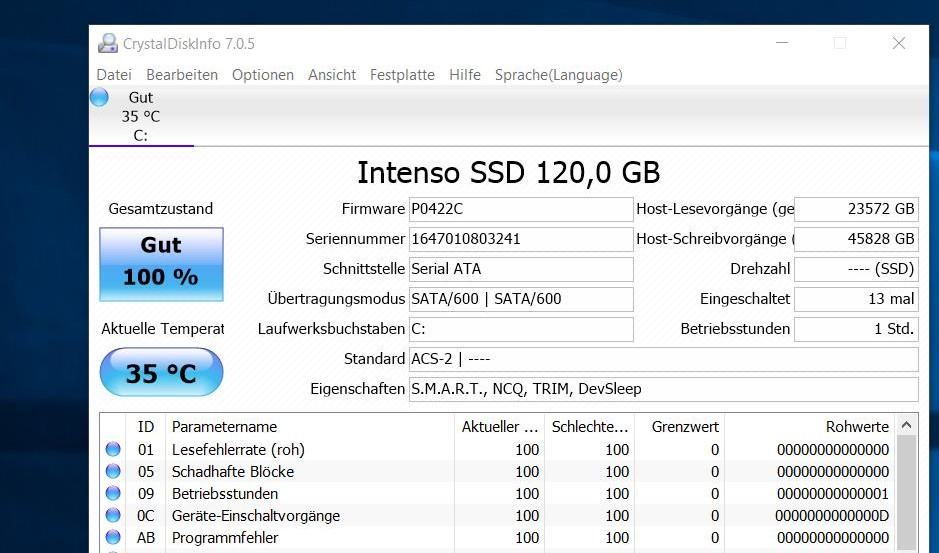Click the Rohwerte column header
The width and height of the screenshot is (939, 553).
(x=809, y=427)
